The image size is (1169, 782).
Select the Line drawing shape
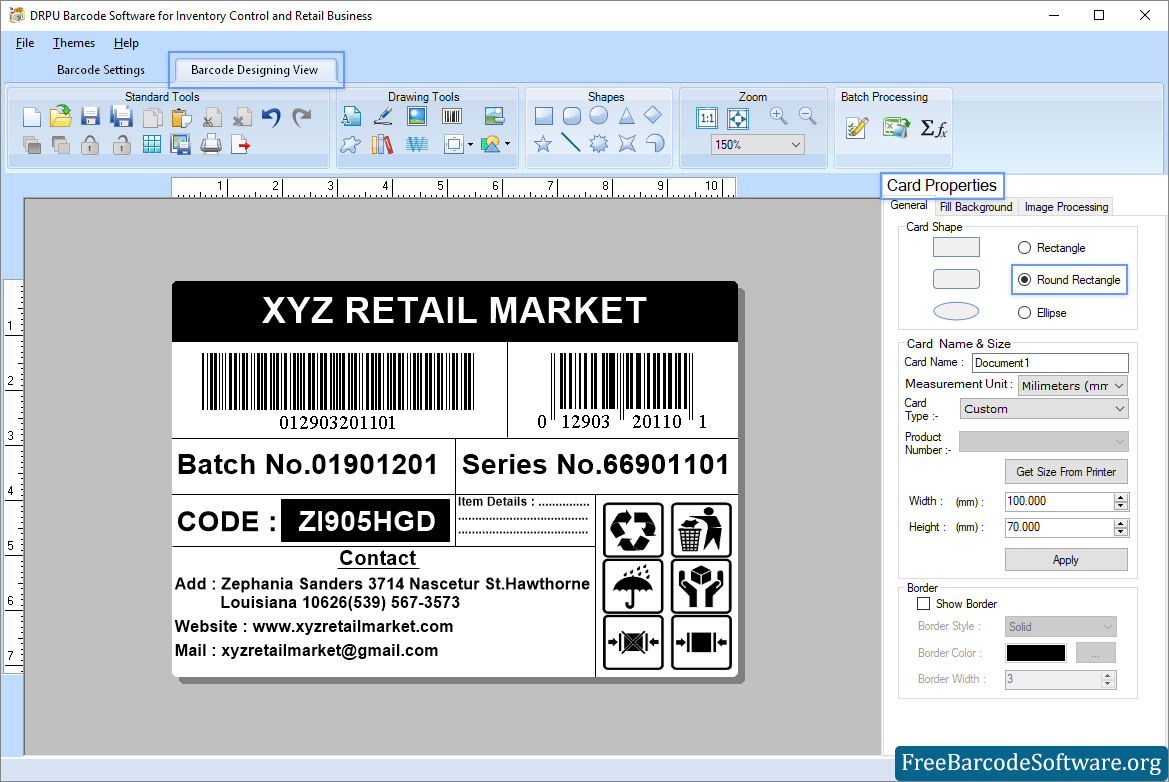571,142
